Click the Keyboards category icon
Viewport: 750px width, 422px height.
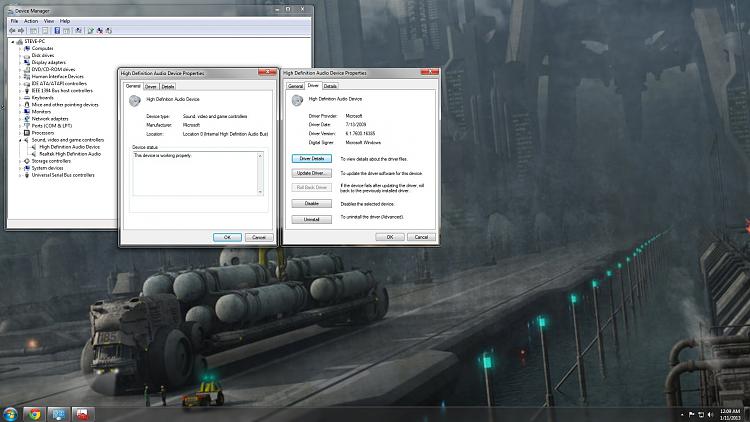[27, 98]
